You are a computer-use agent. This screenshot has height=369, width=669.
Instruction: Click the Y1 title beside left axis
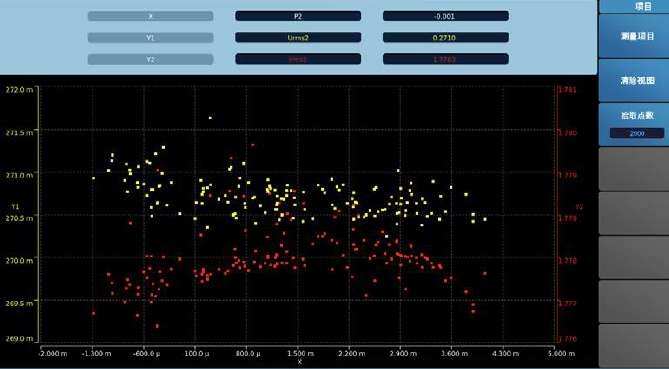click(15, 207)
